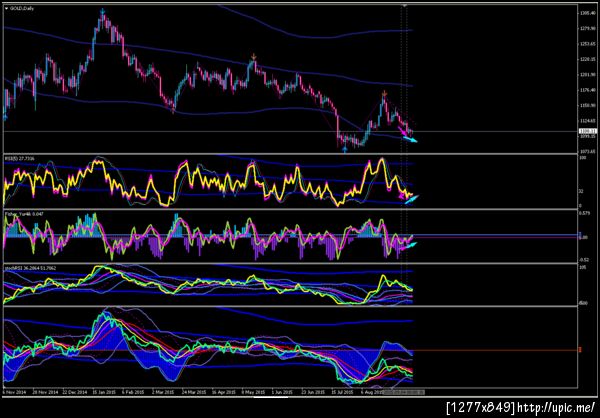The image size is (600, 418).
Task: Select the orange arrow signal at May 2015 peak
Action: (x=253, y=57)
